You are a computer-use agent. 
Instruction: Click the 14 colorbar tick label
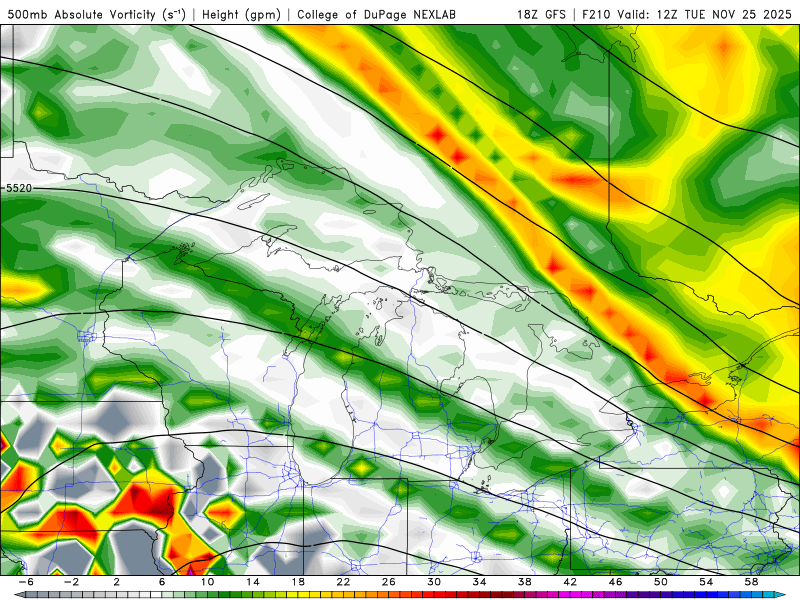(x=253, y=582)
